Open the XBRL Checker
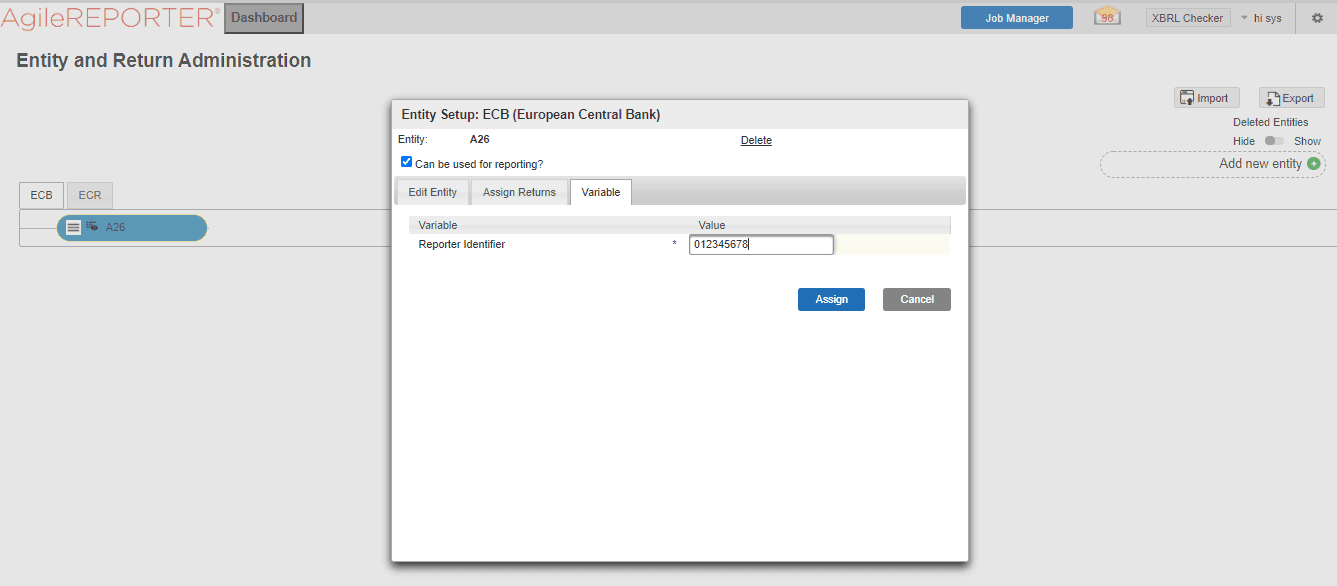This screenshot has height=586, width=1337. pos(1187,17)
